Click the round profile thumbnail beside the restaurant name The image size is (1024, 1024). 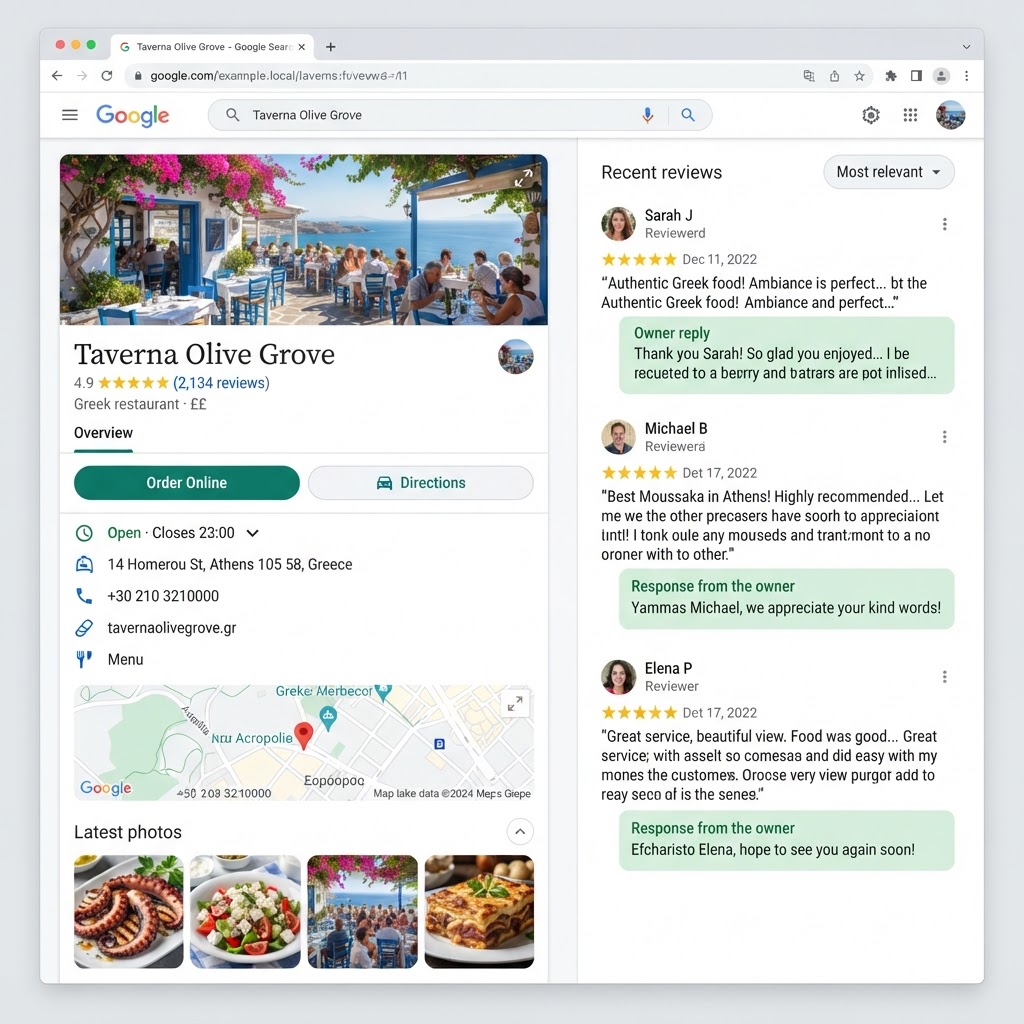tap(516, 357)
